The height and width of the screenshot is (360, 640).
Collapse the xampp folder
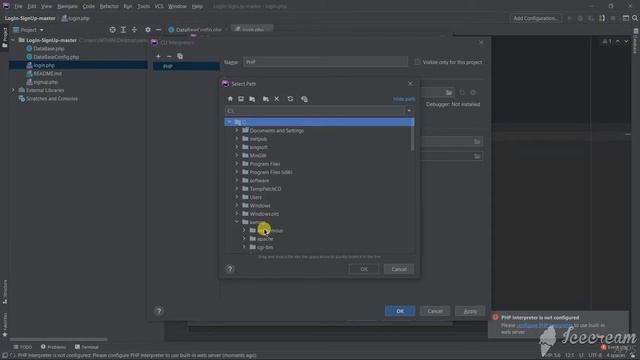tap(237, 222)
